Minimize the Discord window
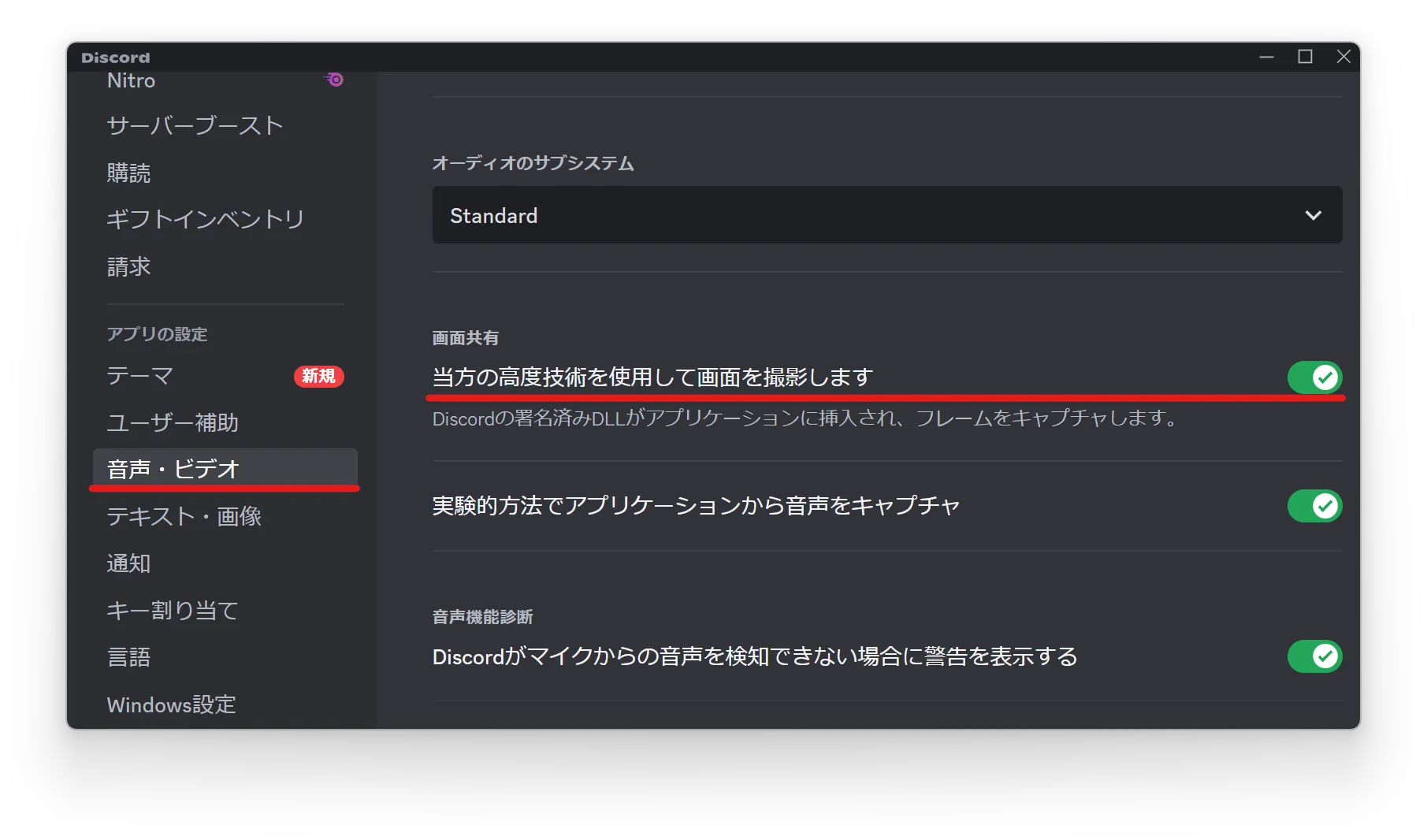The width and height of the screenshot is (1427, 840). point(1266,57)
